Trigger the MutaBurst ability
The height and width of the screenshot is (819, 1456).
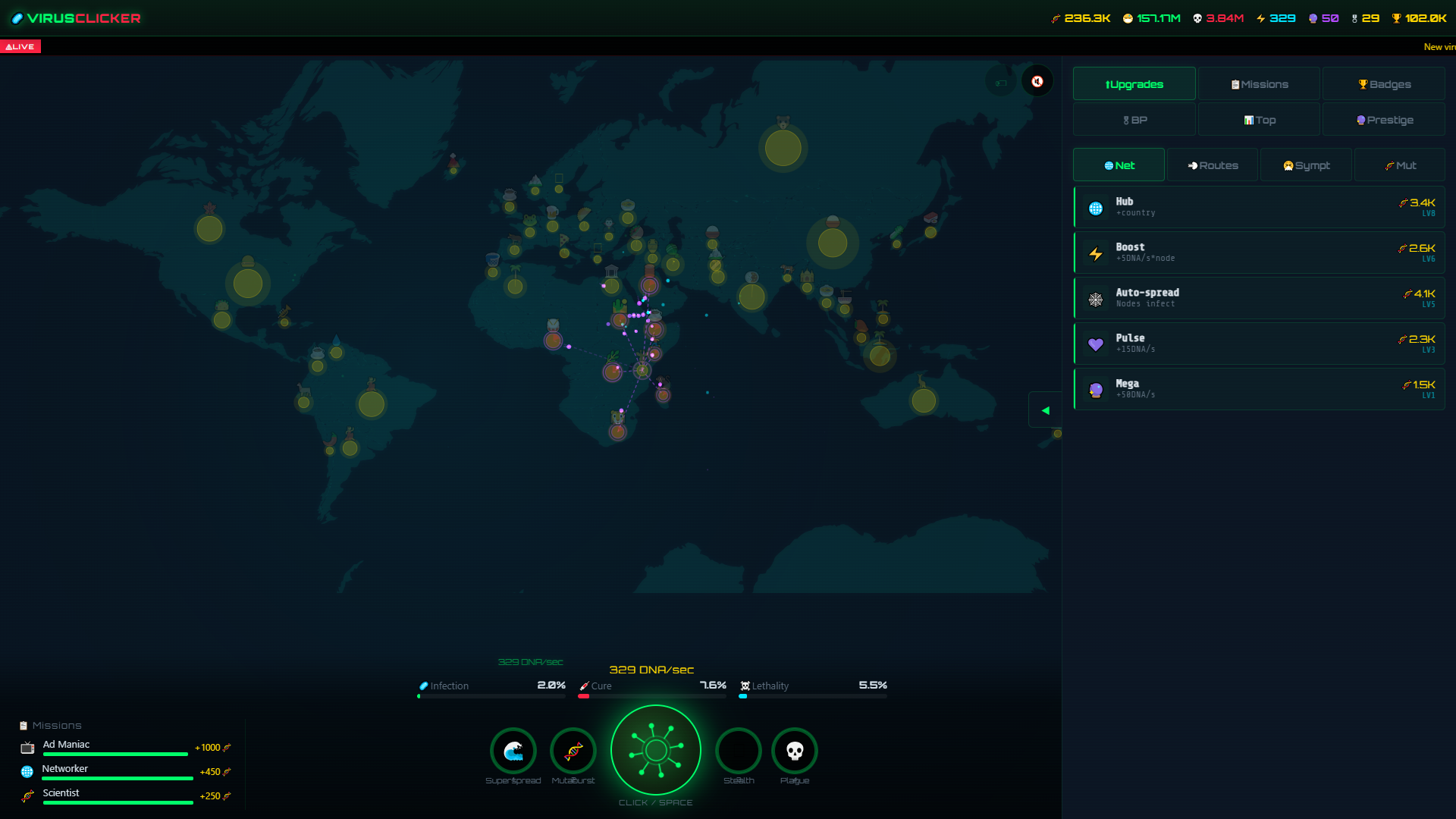click(573, 751)
